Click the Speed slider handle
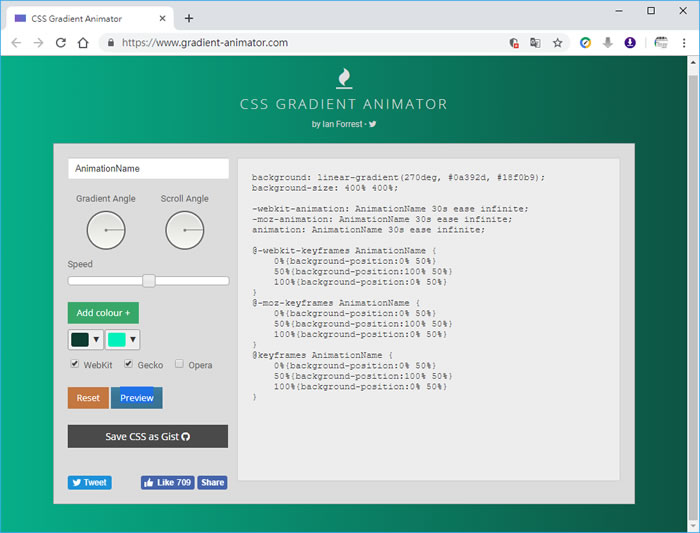This screenshot has width=700, height=533. (x=149, y=281)
